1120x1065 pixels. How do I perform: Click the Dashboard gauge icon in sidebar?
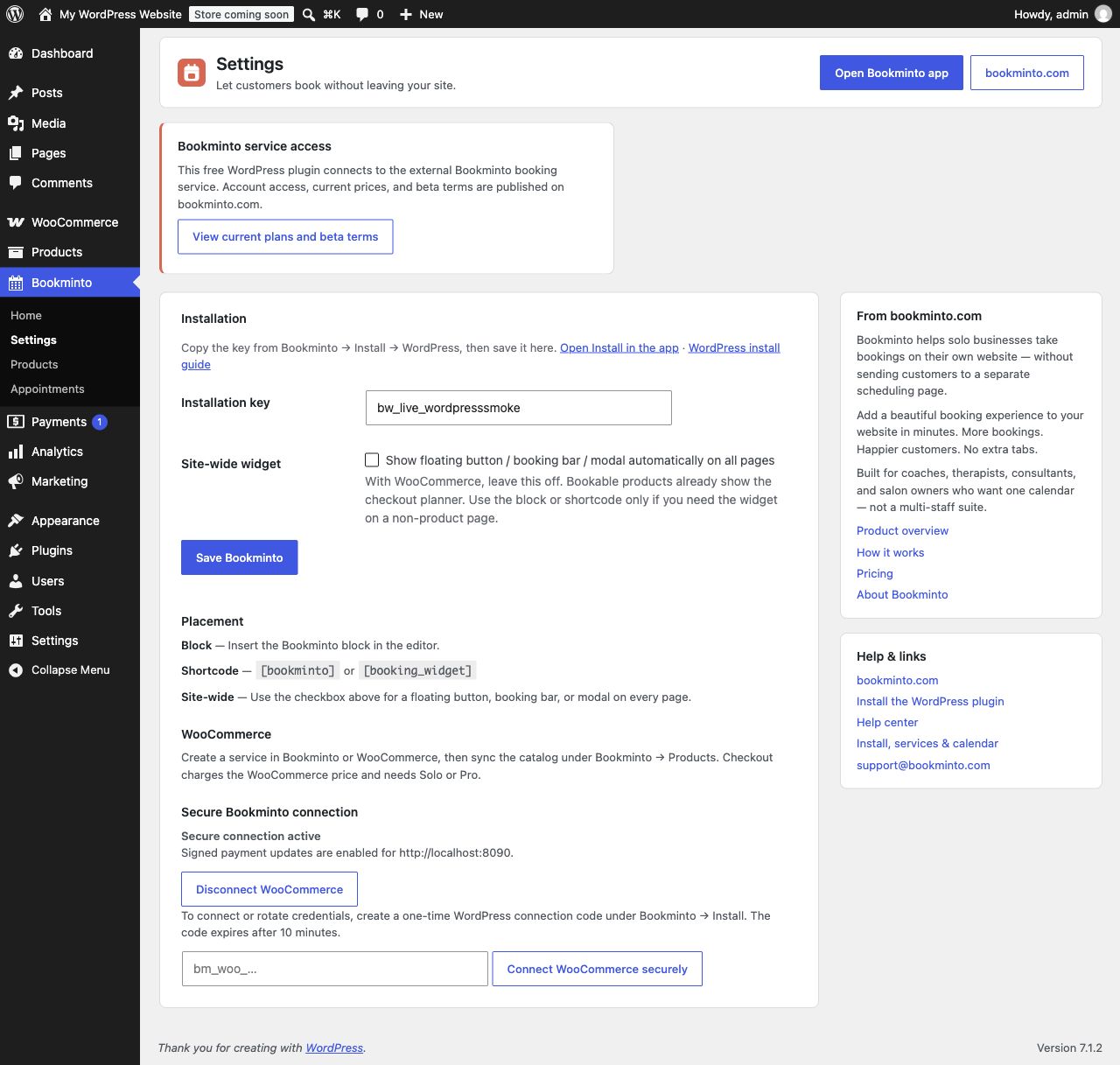(16, 53)
